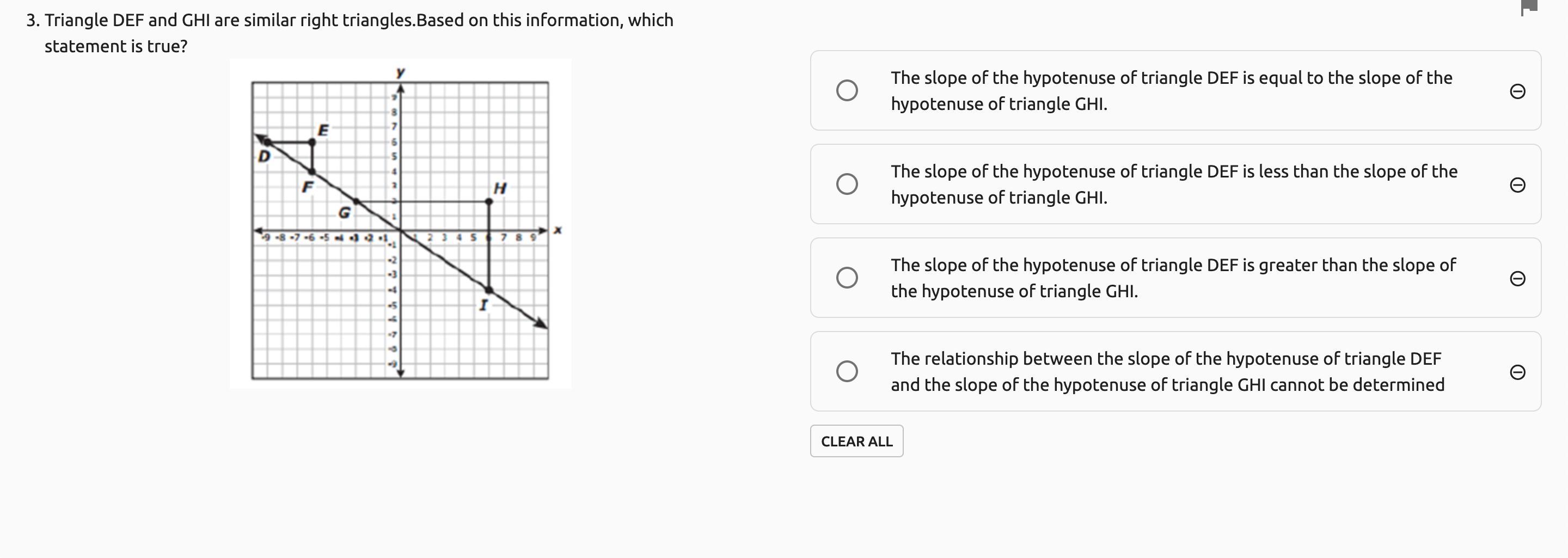Select radio button for 'less than' slope answer

pos(847,184)
